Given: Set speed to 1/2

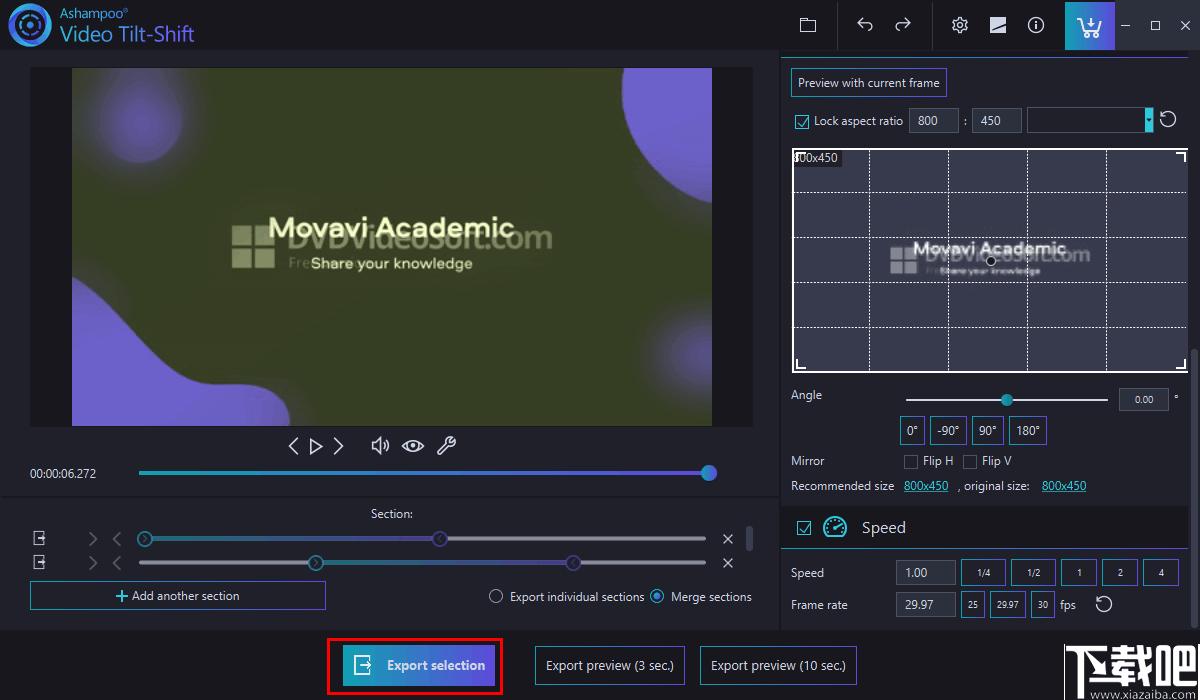Looking at the screenshot, I should click(x=1033, y=573).
